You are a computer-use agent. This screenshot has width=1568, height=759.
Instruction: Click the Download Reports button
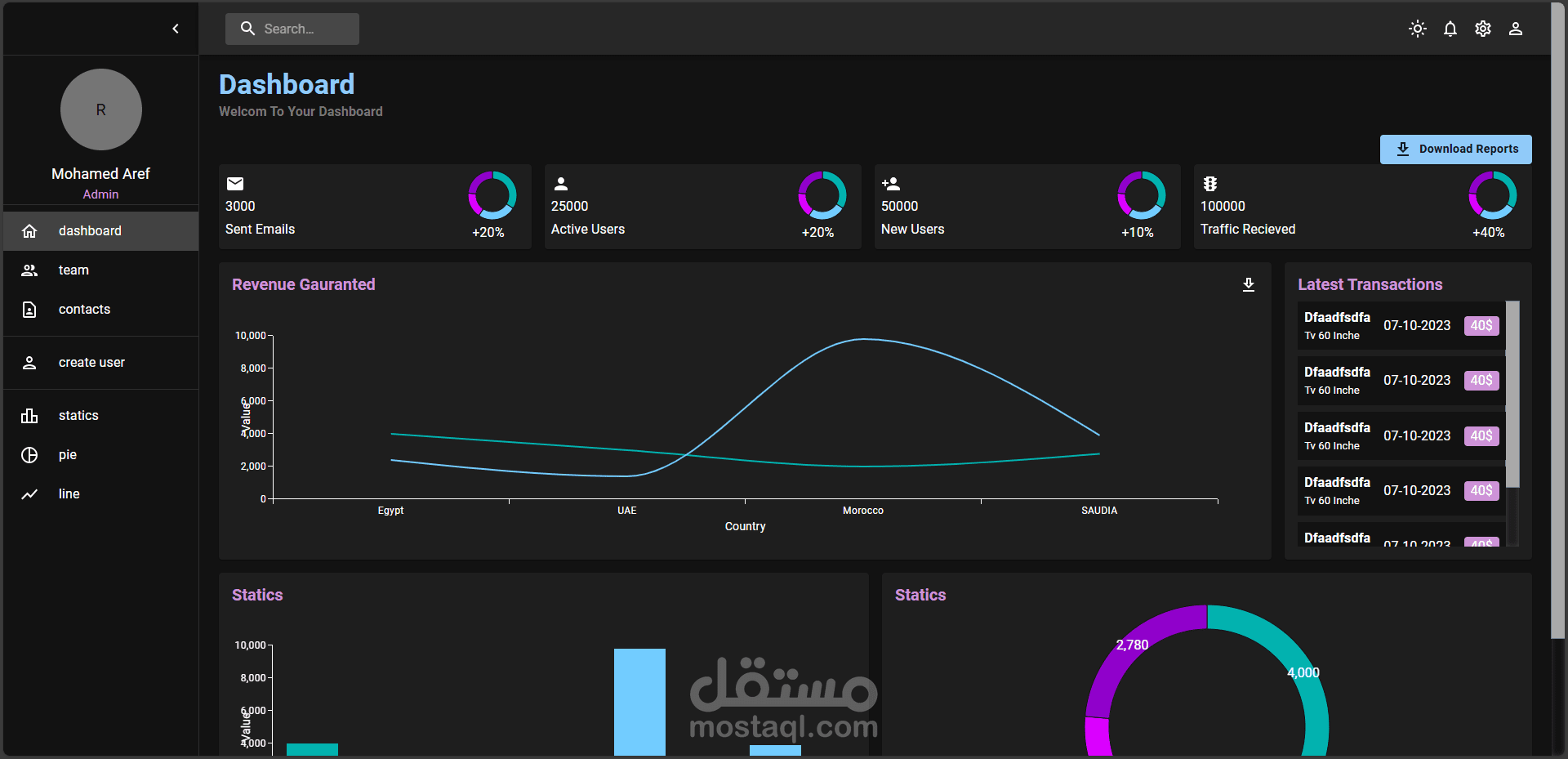click(x=1456, y=150)
